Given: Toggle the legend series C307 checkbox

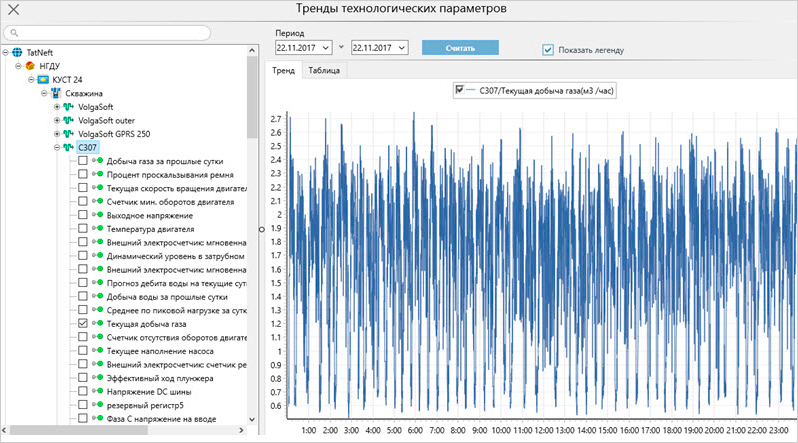Looking at the screenshot, I should 459,91.
